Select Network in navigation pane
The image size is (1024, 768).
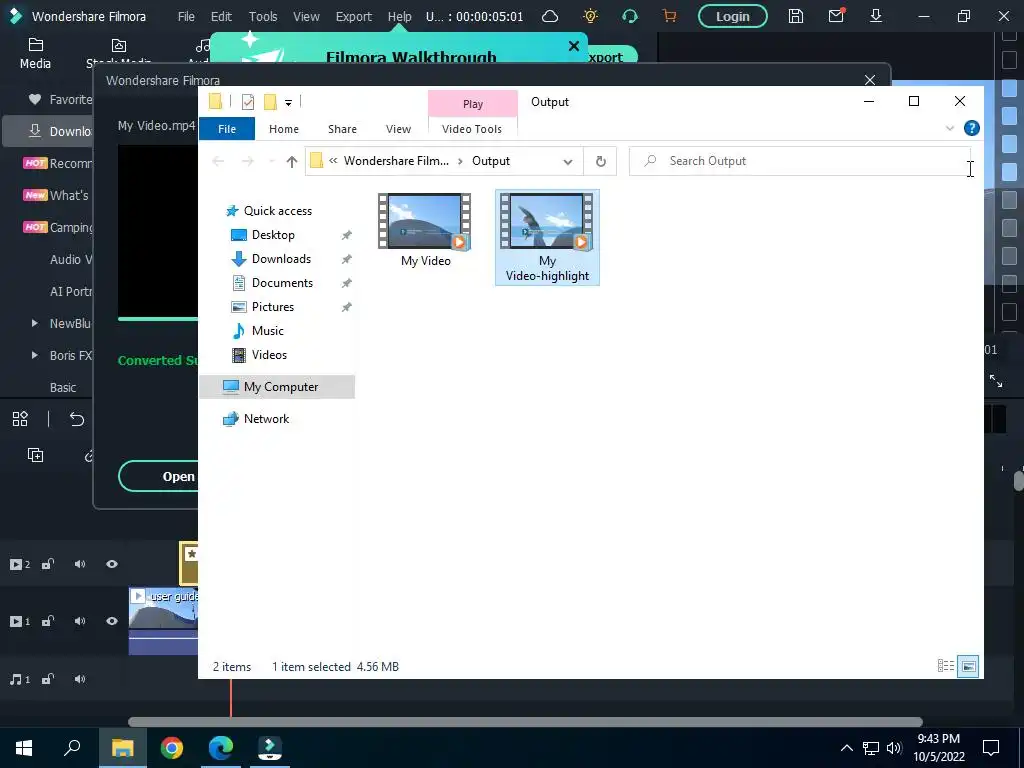(266, 419)
